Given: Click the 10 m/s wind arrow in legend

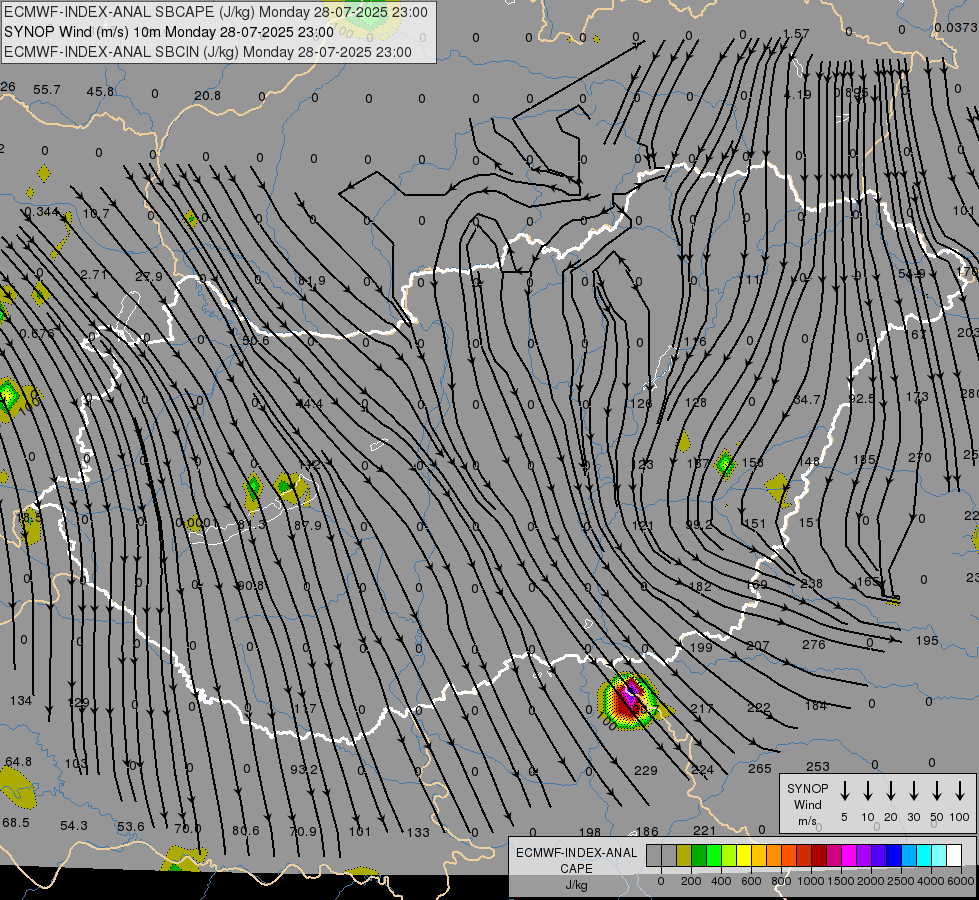Looking at the screenshot, I should click(867, 791).
